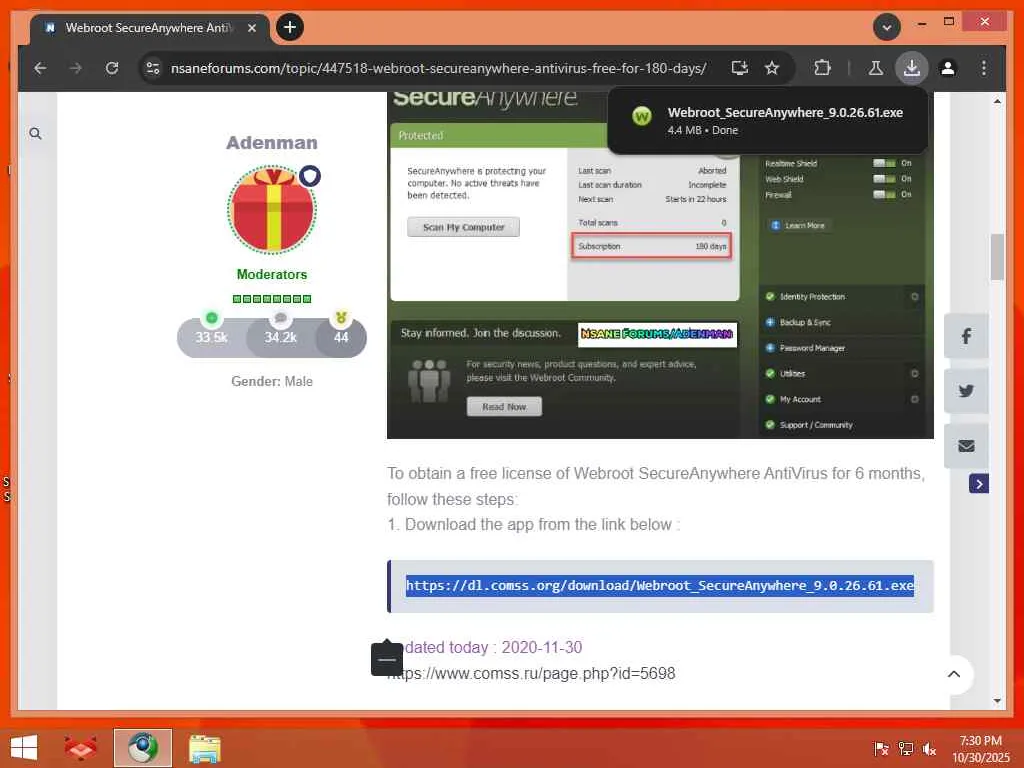This screenshot has width=1024, height=768.
Task: Click the Moderators group label
Action: point(272,274)
